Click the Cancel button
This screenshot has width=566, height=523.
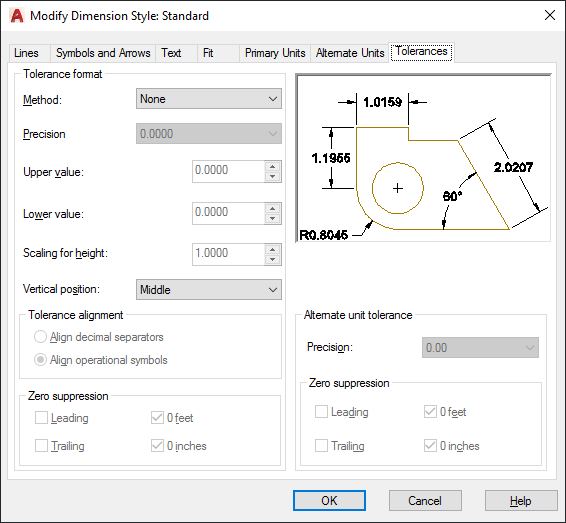coord(425,501)
